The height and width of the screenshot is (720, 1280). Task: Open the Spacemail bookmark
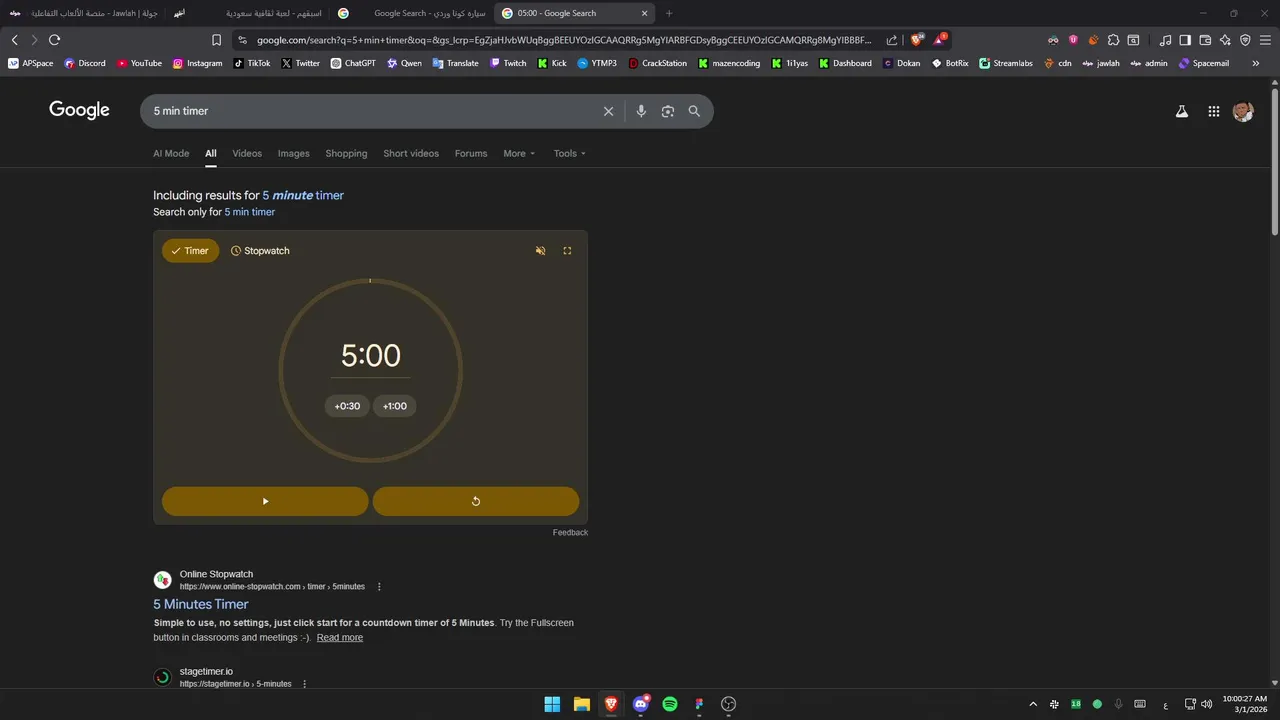tap(1204, 63)
